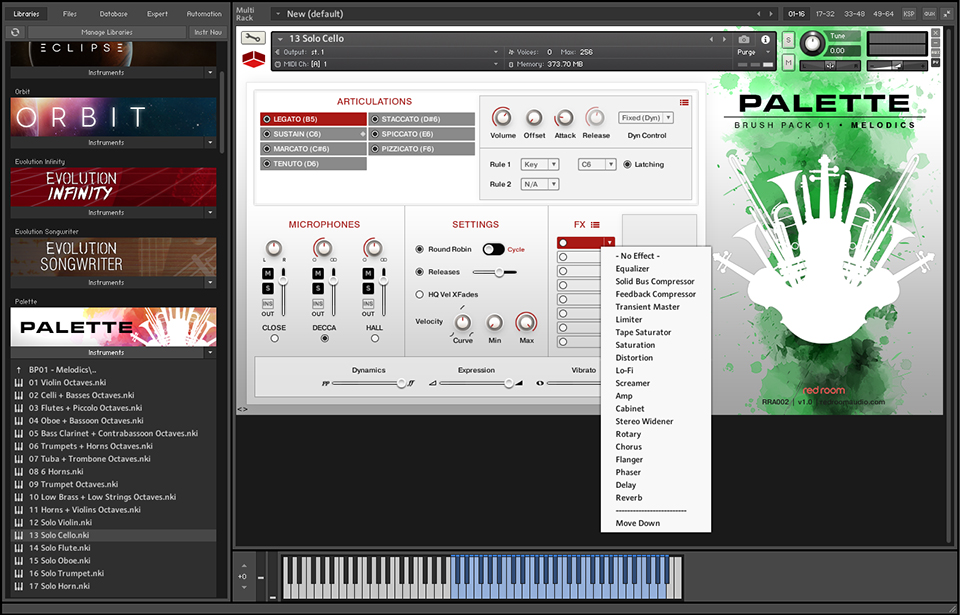This screenshot has width=960, height=615.
Task: Choose Equalizer from the FX menu
Action: coord(632,269)
